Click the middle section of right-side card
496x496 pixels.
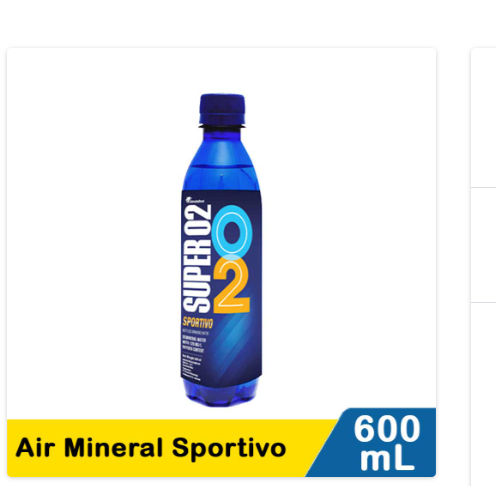(483, 245)
